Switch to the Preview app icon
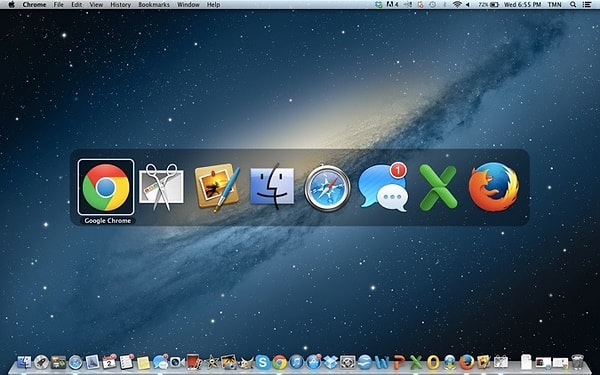 point(217,188)
